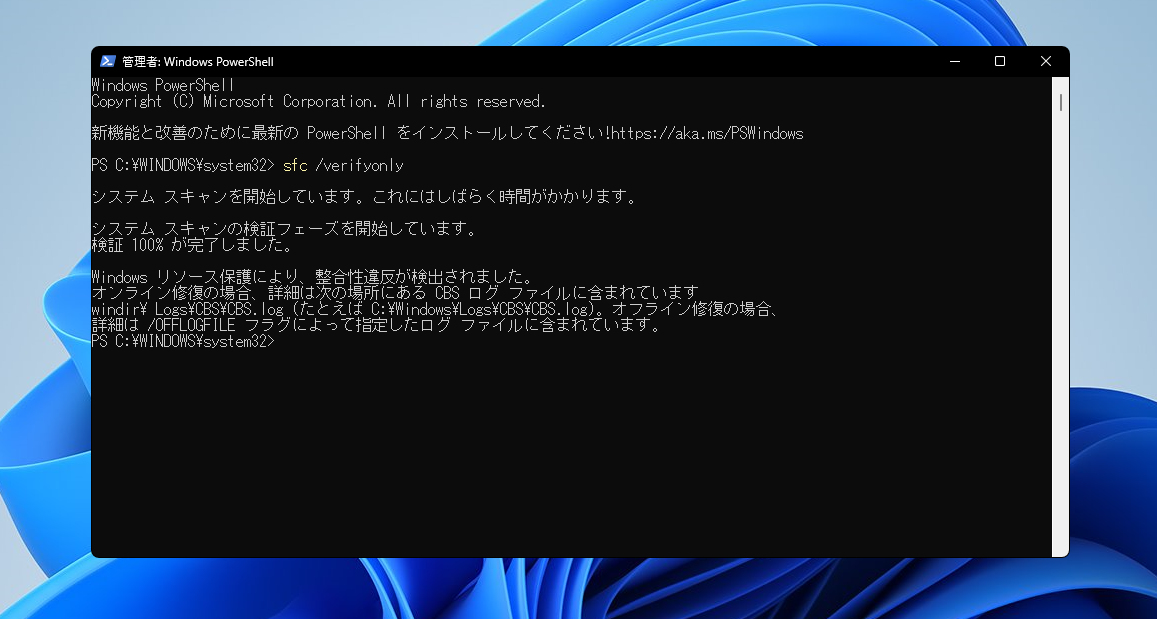
Task: Close the PowerShell window
Action: 1046,61
